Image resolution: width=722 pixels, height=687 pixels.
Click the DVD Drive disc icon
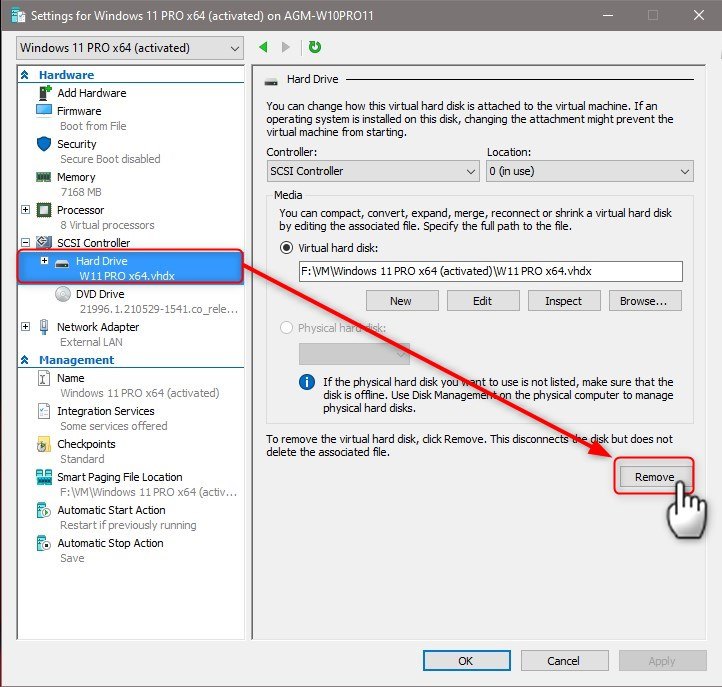coord(63,294)
